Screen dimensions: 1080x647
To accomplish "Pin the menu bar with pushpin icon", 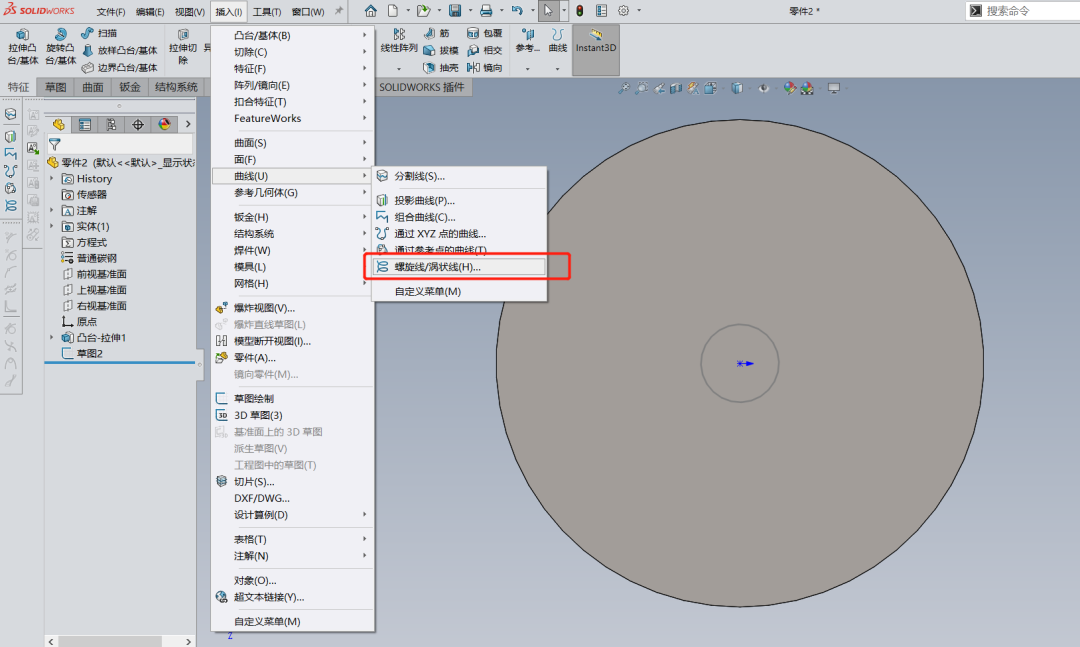I will click(x=339, y=11).
